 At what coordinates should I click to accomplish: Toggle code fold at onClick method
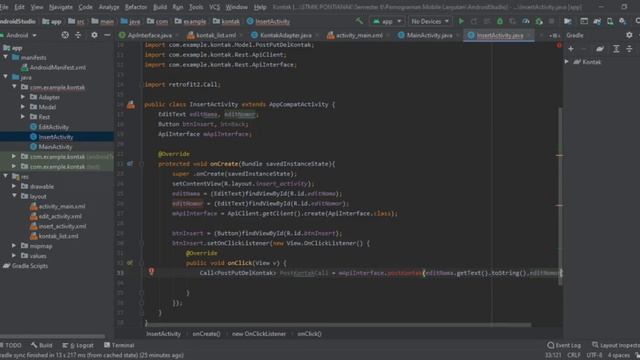tap(141, 263)
